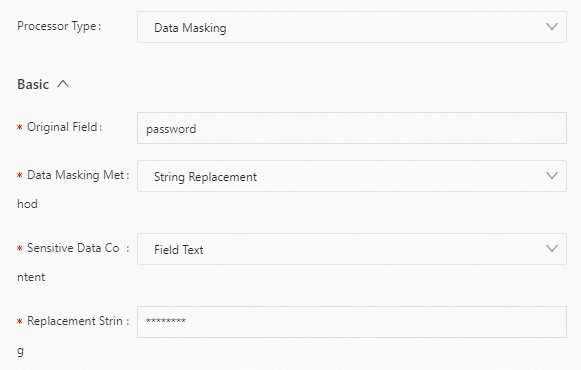
Task: Focus the Original Field input box
Action: 352,128
